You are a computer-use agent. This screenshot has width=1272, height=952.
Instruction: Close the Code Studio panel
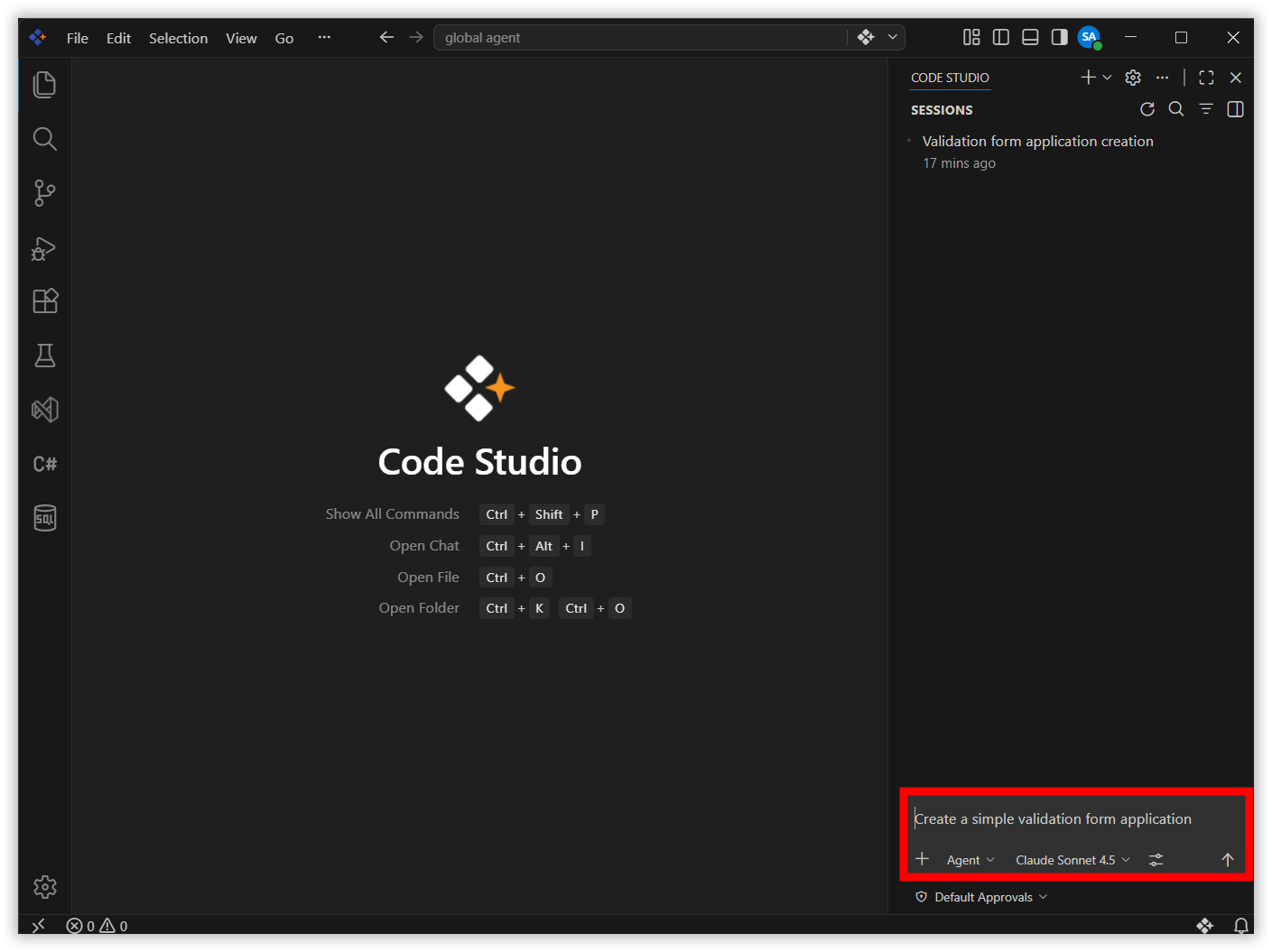coord(1236,78)
